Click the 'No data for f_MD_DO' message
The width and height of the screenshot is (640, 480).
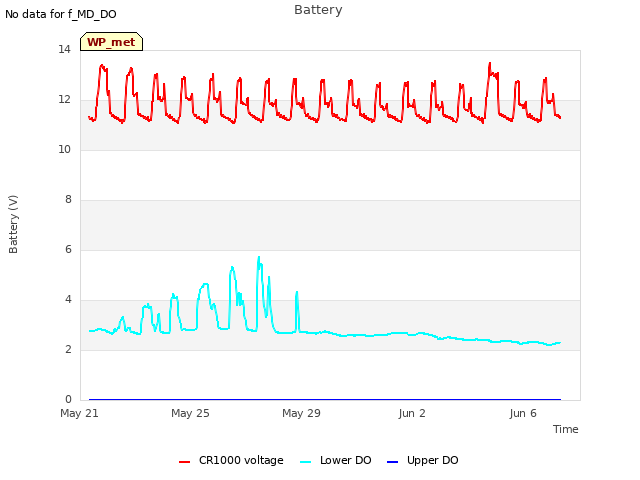61,14
